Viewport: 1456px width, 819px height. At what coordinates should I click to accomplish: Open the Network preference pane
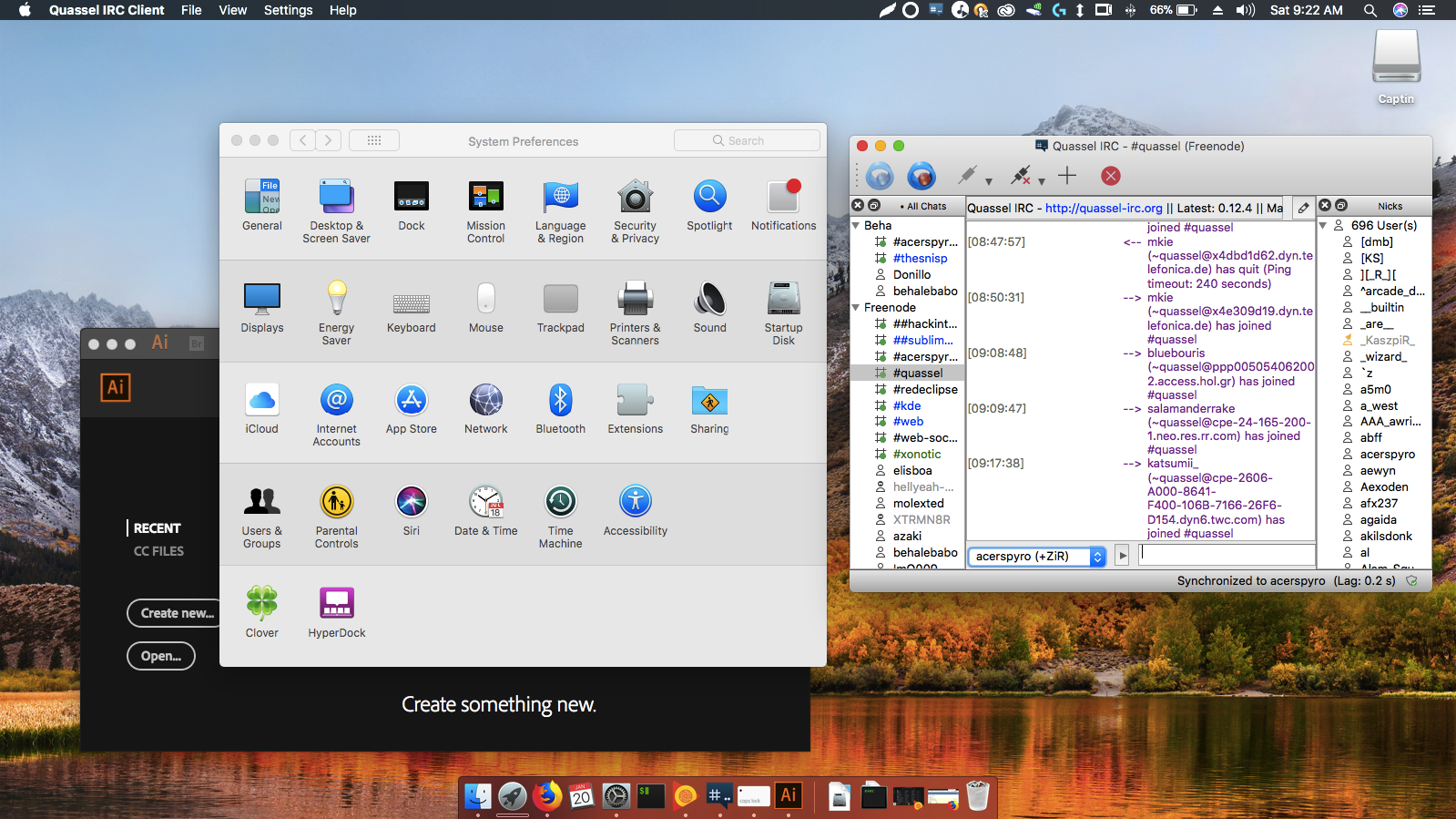[486, 409]
